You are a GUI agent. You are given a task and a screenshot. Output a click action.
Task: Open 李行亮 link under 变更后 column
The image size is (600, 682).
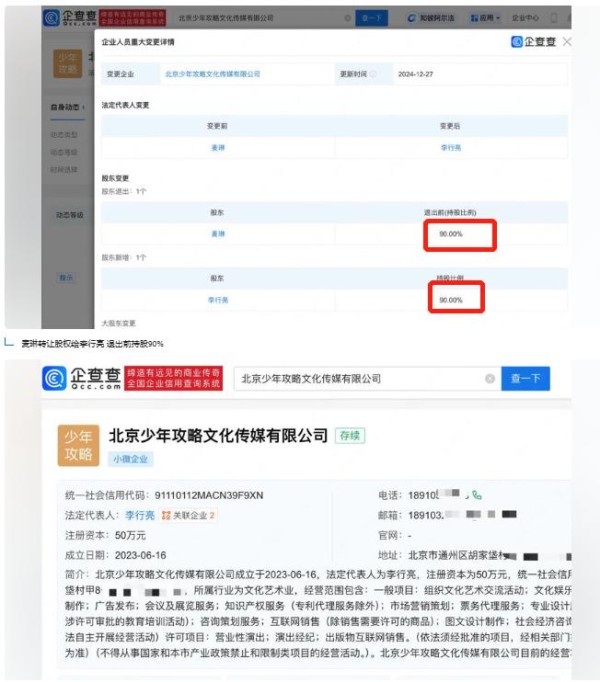coord(451,148)
